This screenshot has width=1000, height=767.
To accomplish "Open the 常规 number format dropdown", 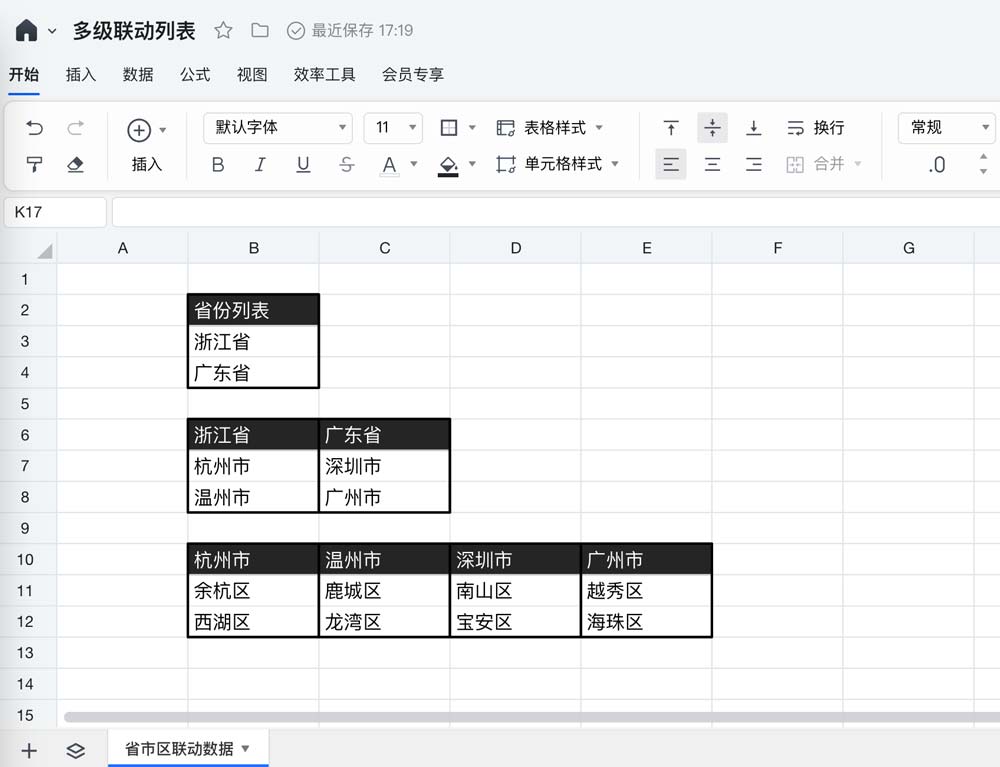I will 946,128.
